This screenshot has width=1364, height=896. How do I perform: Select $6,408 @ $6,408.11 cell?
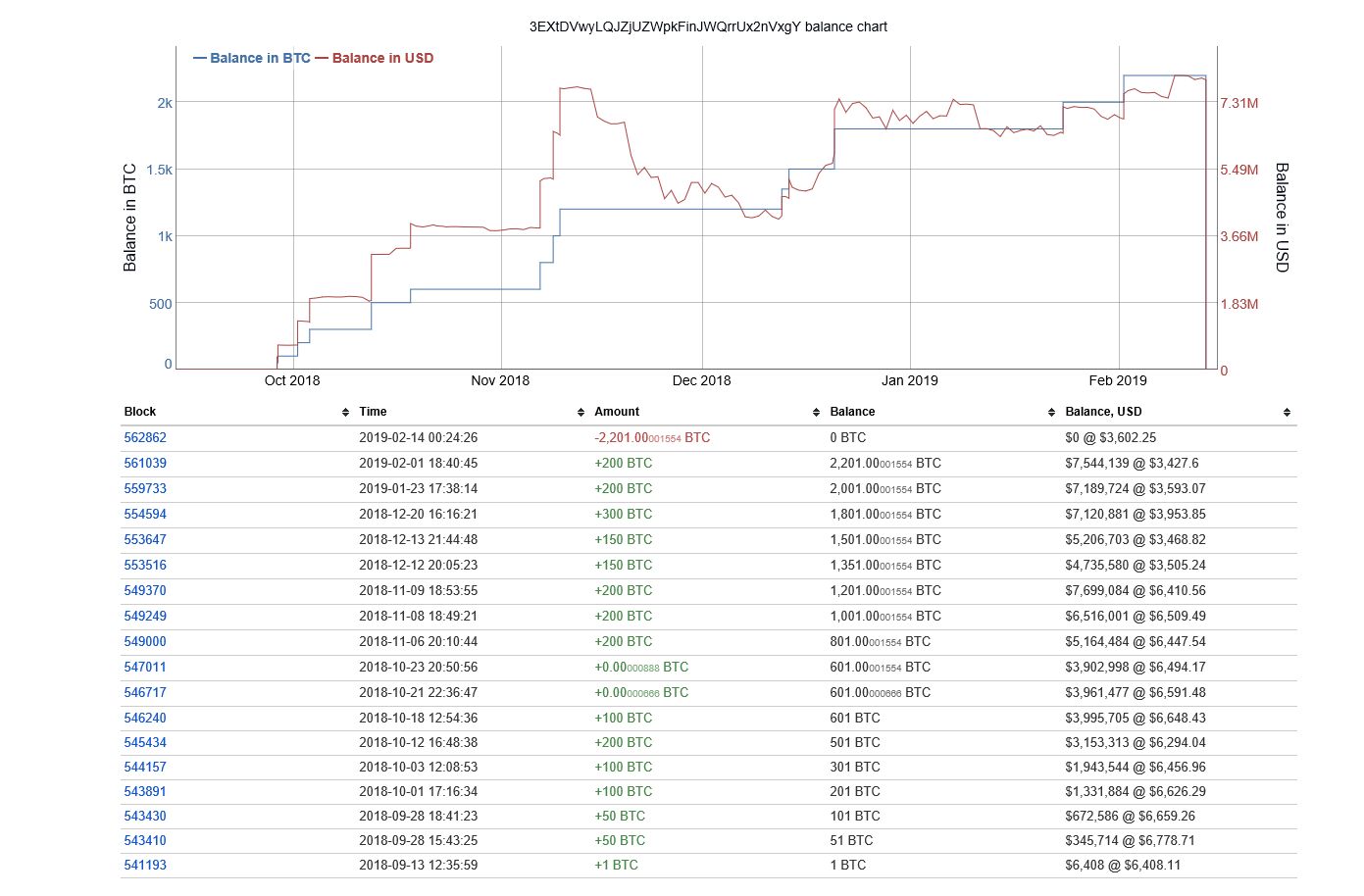pos(1124,865)
